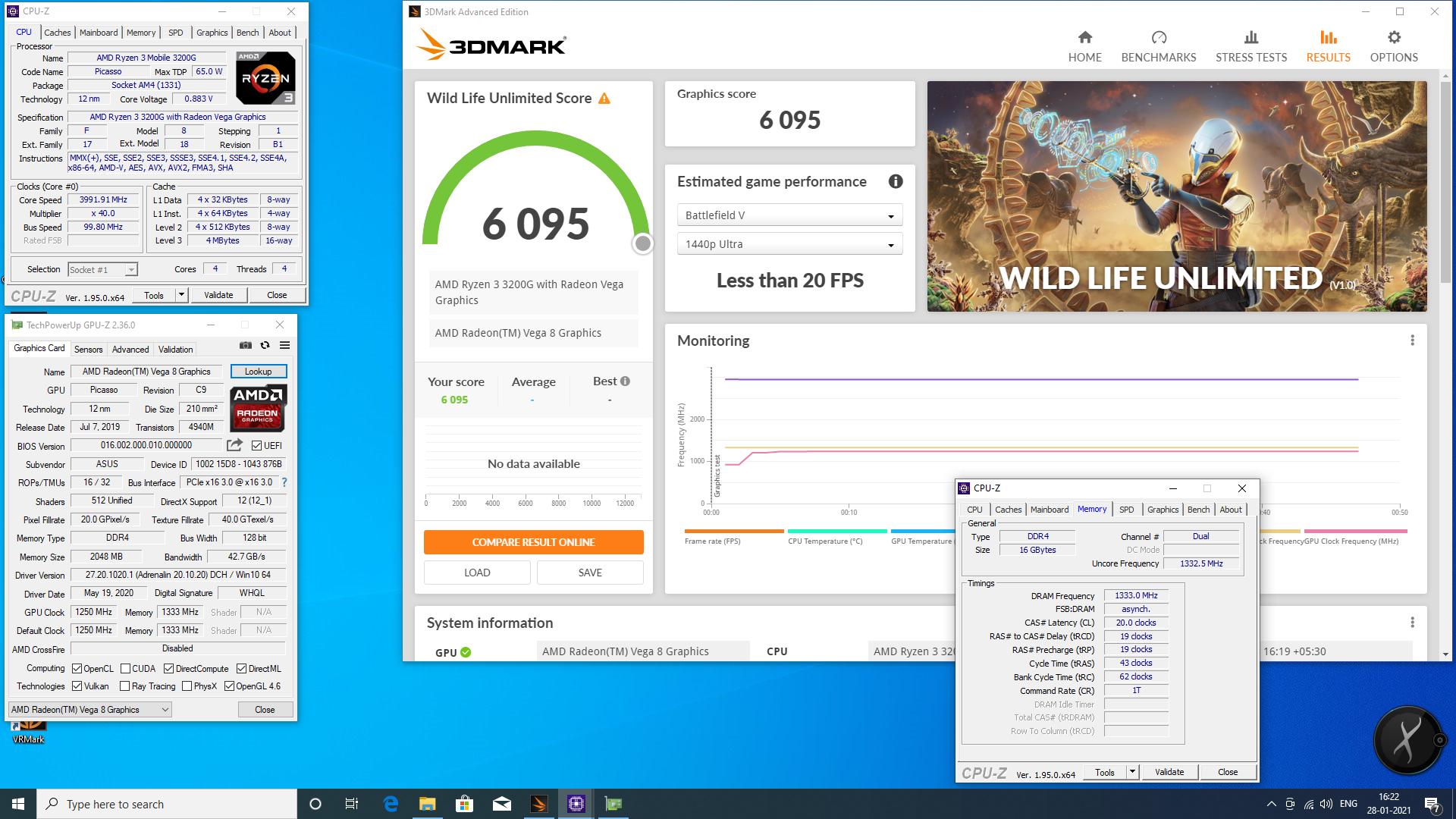Open Windows Start menu
The width and height of the screenshot is (1456, 819).
coord(18,804)
